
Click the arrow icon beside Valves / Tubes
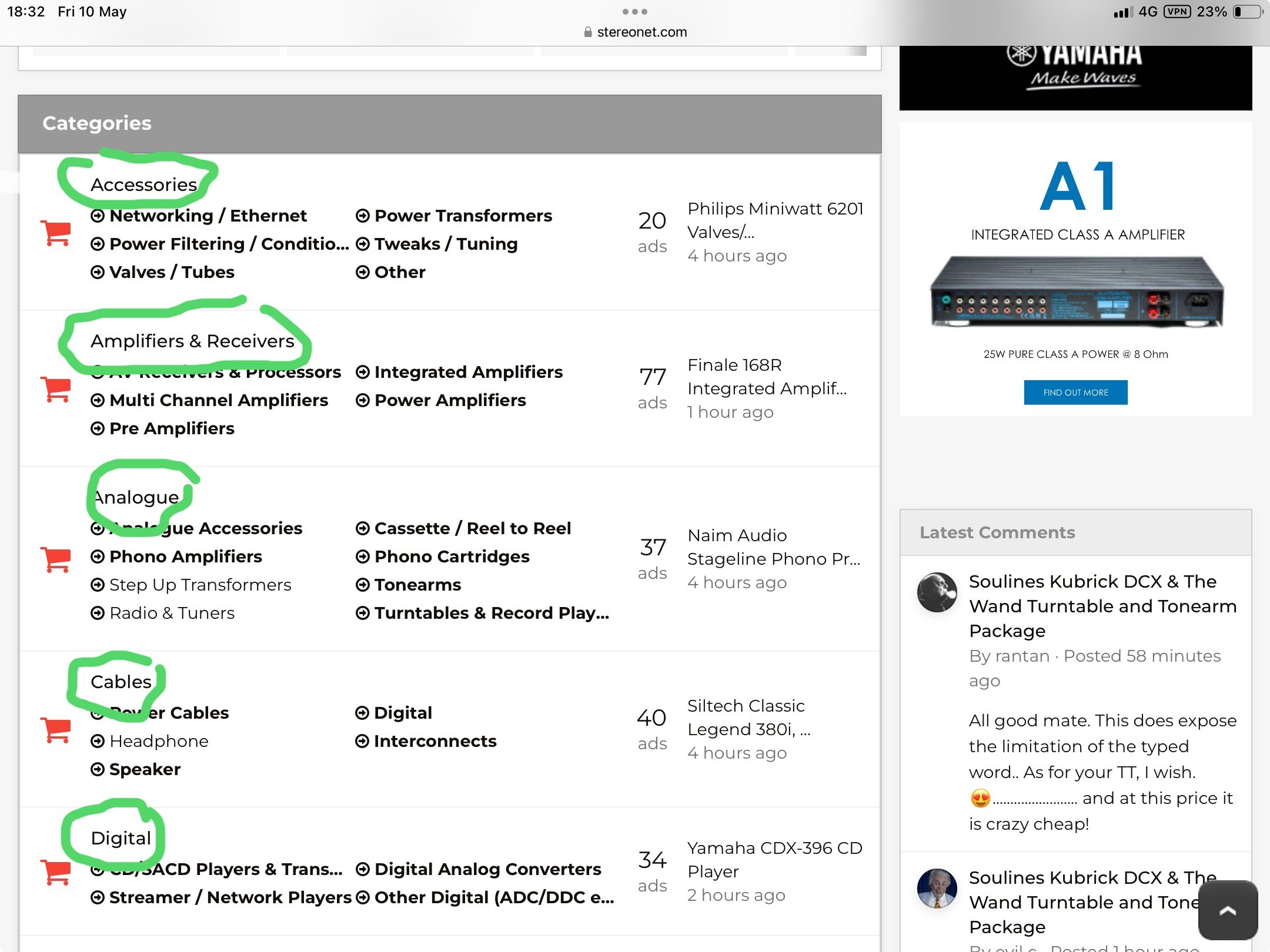[98, 272]
